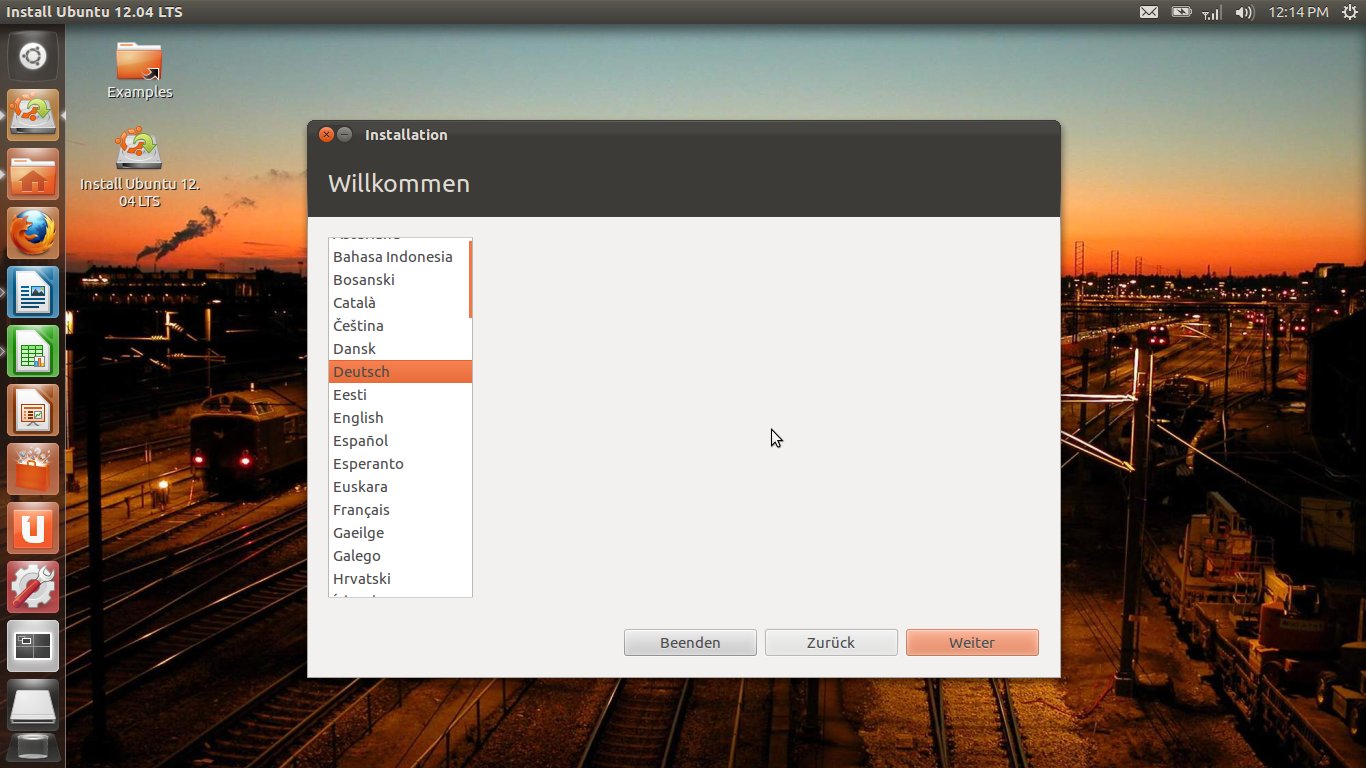
Task: Open Ubuntu Software Center
Action: [33, 469]
